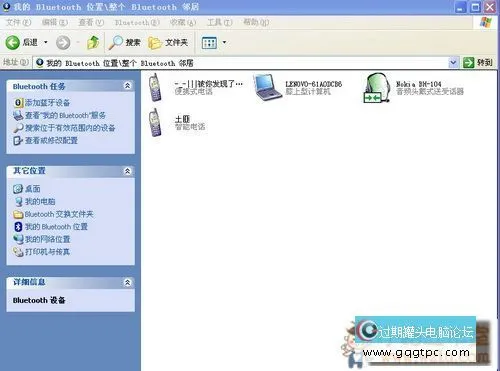Open the 编辑 menu
500x371 pixels.
point(55,22)
